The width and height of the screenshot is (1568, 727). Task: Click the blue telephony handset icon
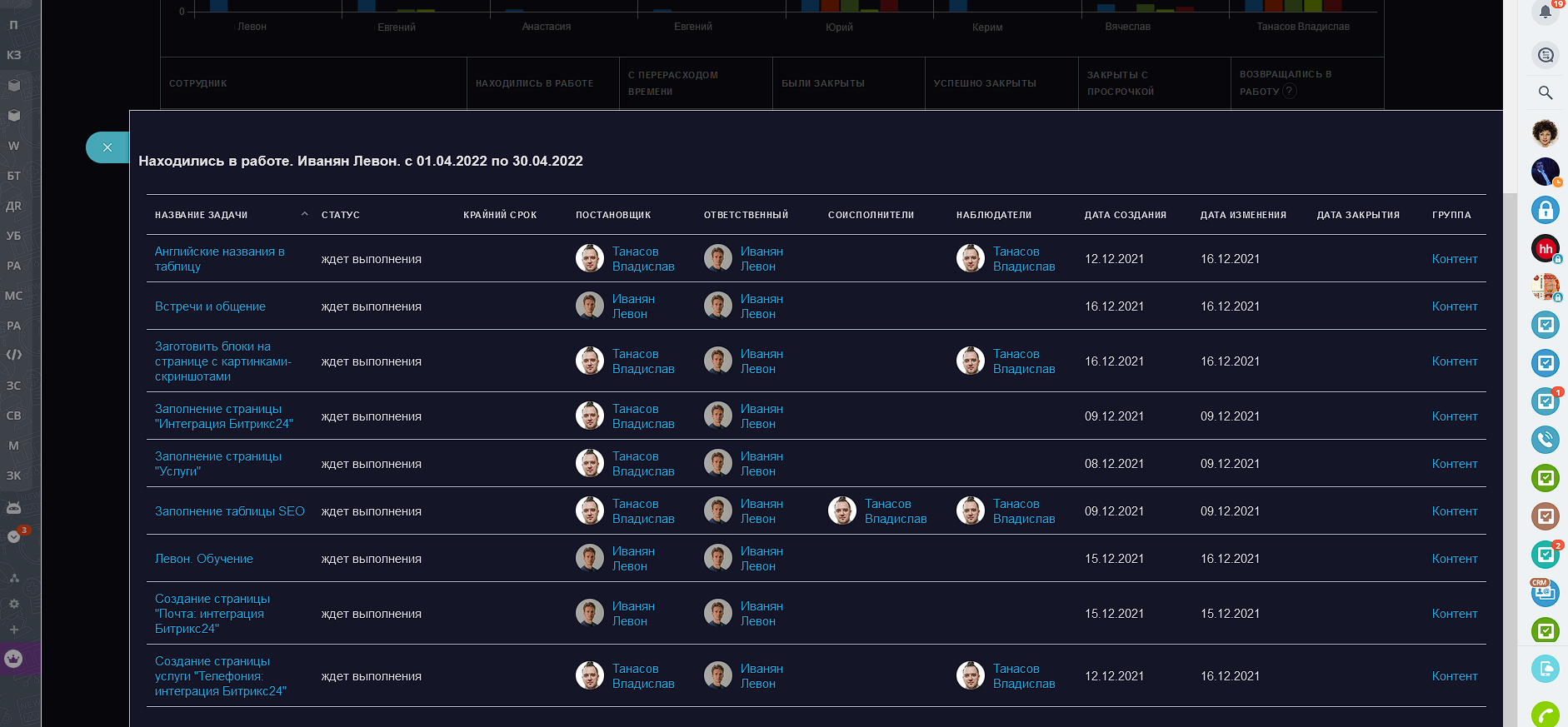(1545, 439)
